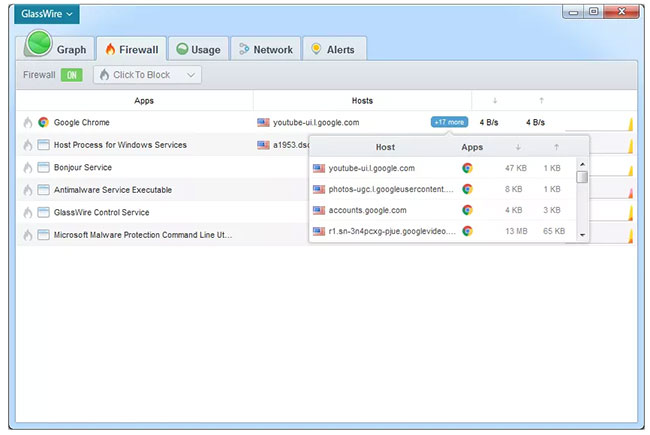Click the Apps column header
This screenshot has width=650, height=435.
tap(144, 100)
